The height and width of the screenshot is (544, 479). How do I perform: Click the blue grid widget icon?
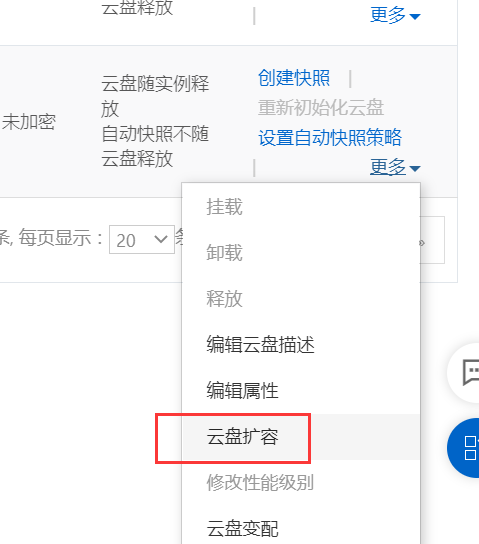pyautogui.click(x=464, y=448)
